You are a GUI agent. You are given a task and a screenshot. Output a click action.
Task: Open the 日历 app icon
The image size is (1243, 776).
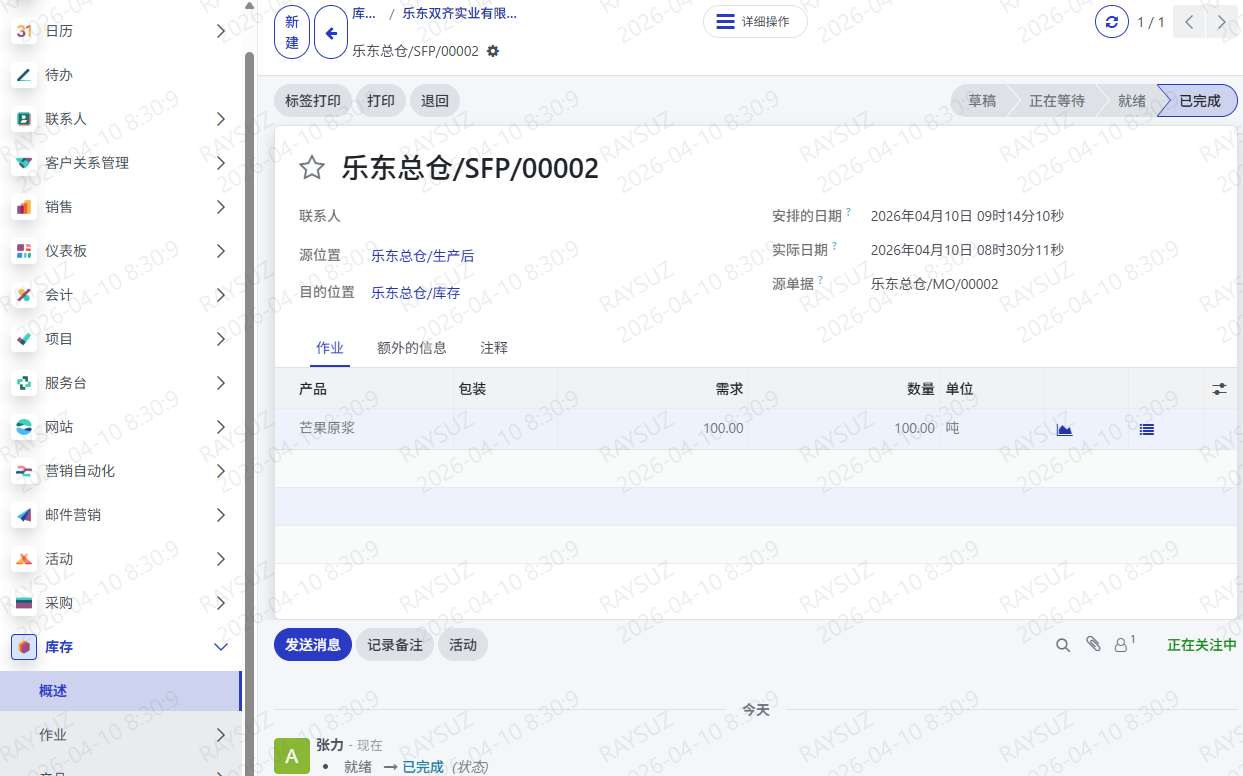[x=24, y=31]
